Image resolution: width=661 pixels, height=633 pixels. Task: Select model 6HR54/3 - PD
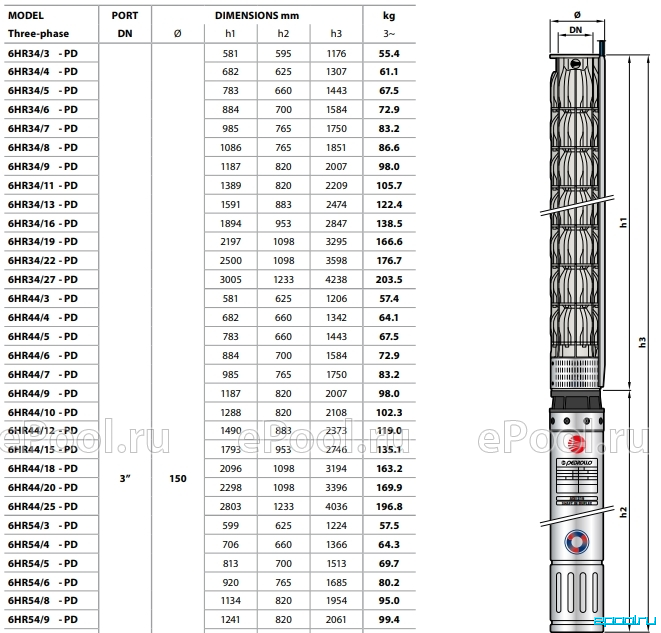coord(43,526)
